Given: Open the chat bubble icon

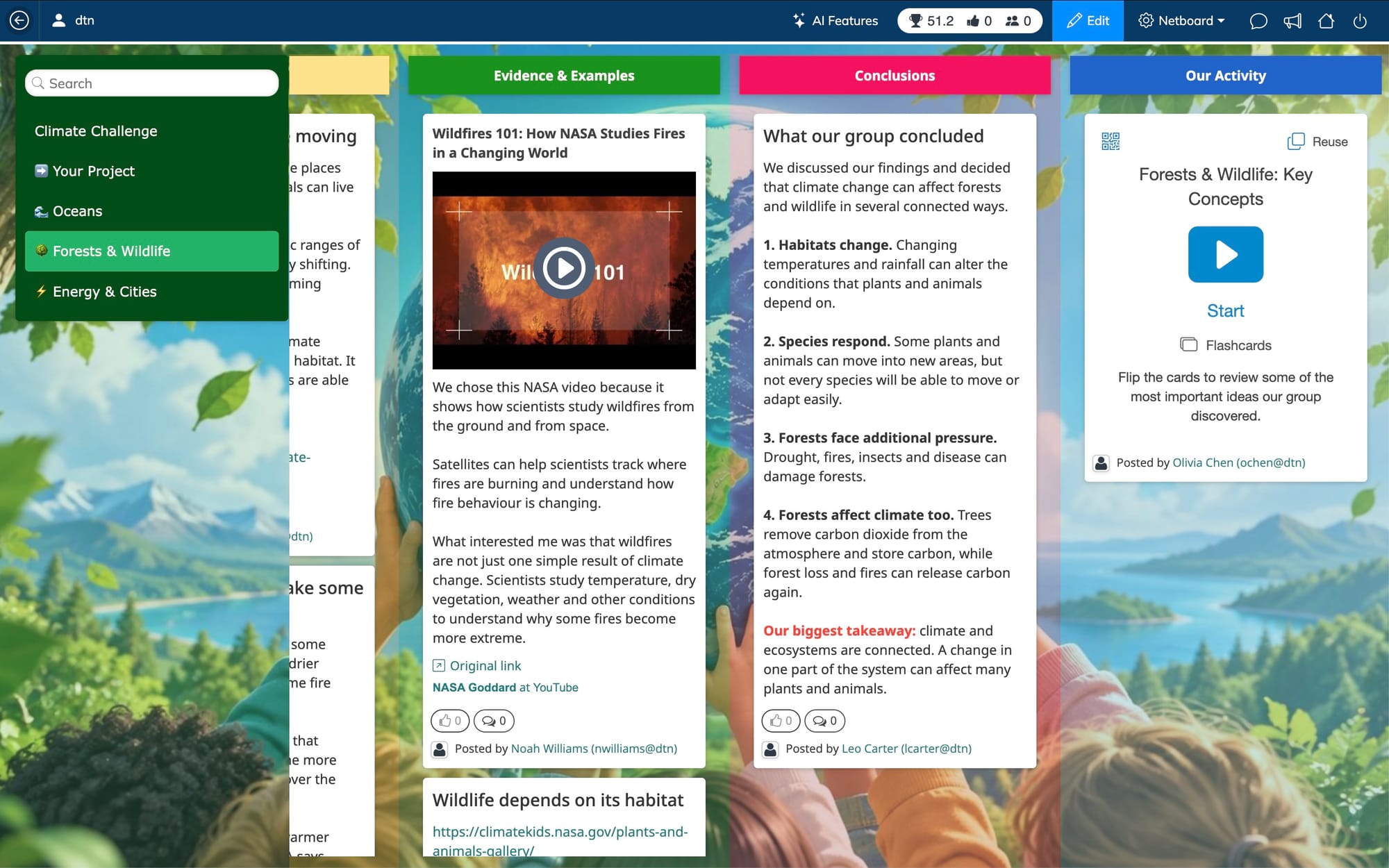Looking at the screenshot, I should click(1258, 21).
